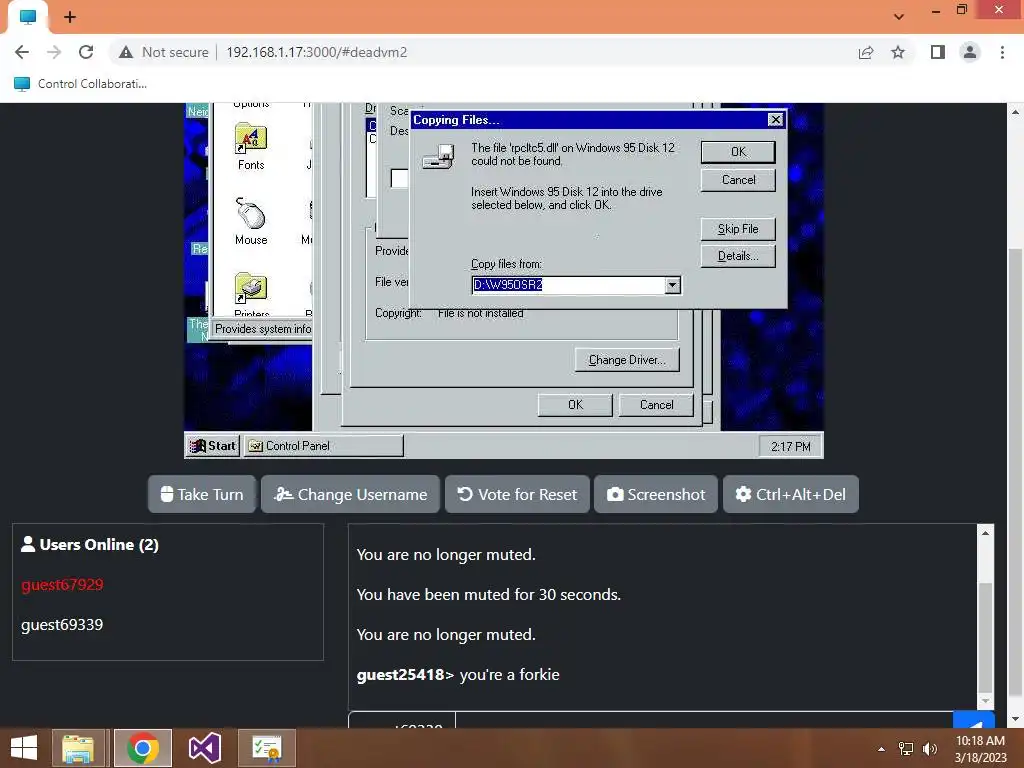
Task: Open a new browser tab
Action: (x=70, y=17)
